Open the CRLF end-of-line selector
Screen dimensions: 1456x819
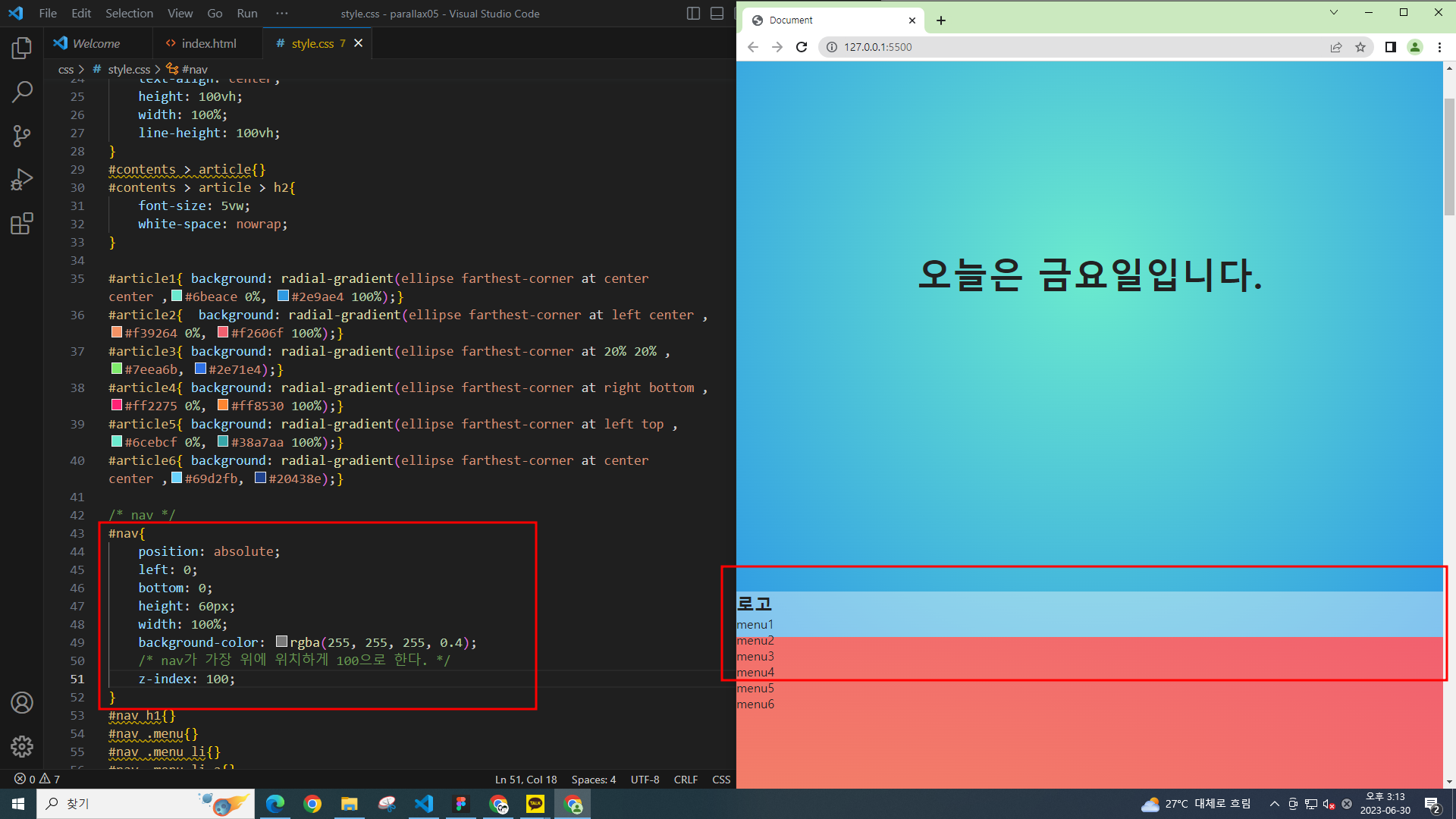point(686,780)
